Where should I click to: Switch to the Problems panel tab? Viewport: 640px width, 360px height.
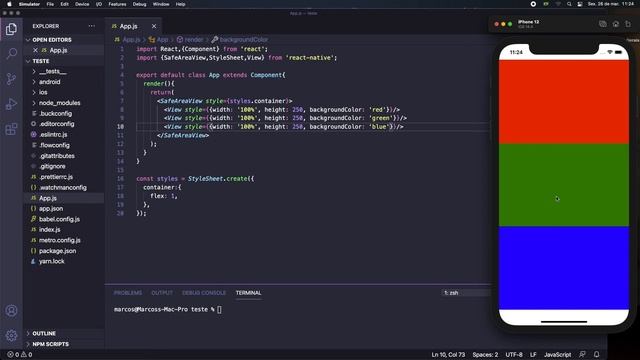coord(128,293)
